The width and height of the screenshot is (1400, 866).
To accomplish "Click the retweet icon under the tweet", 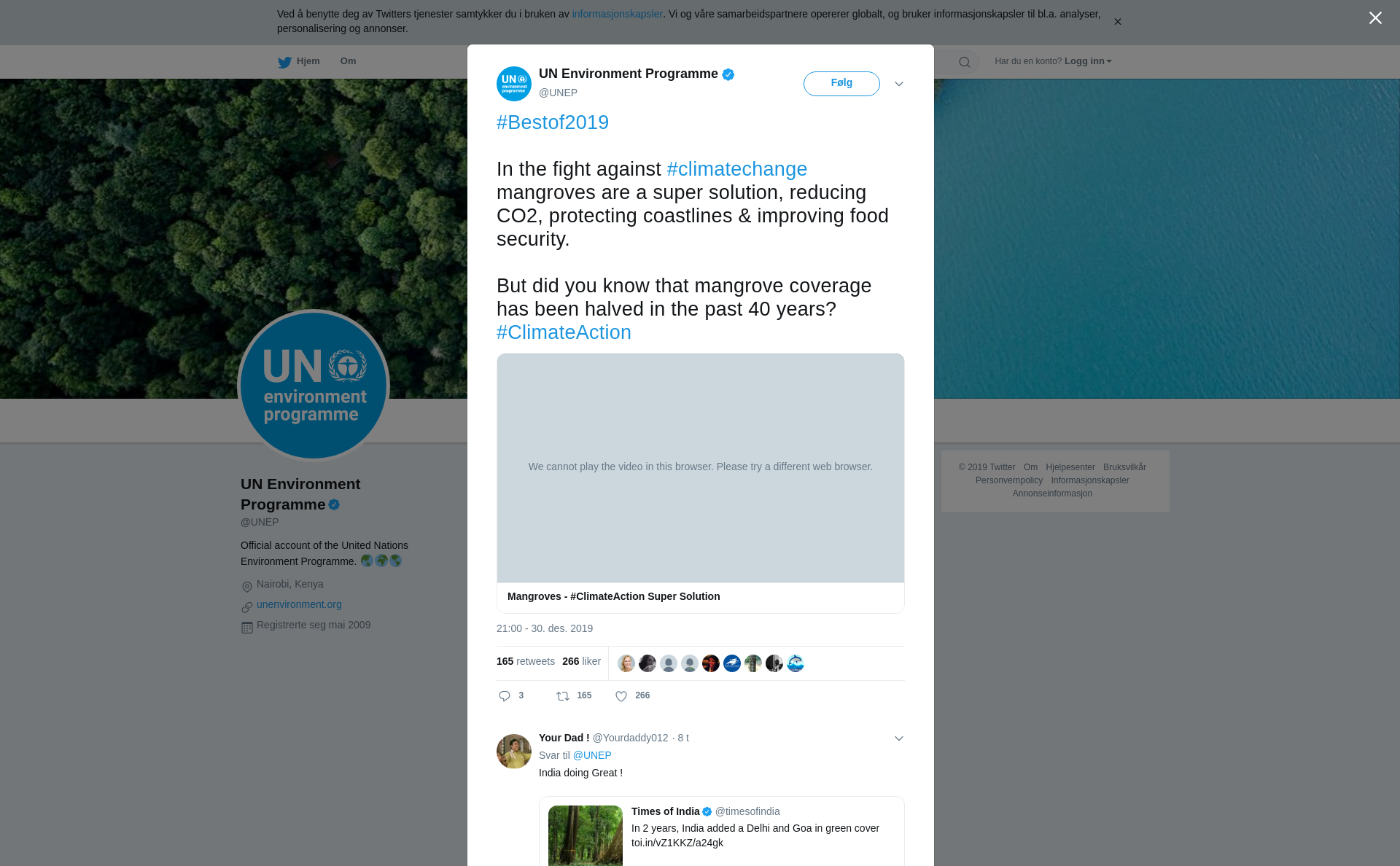I will [563, 696].
